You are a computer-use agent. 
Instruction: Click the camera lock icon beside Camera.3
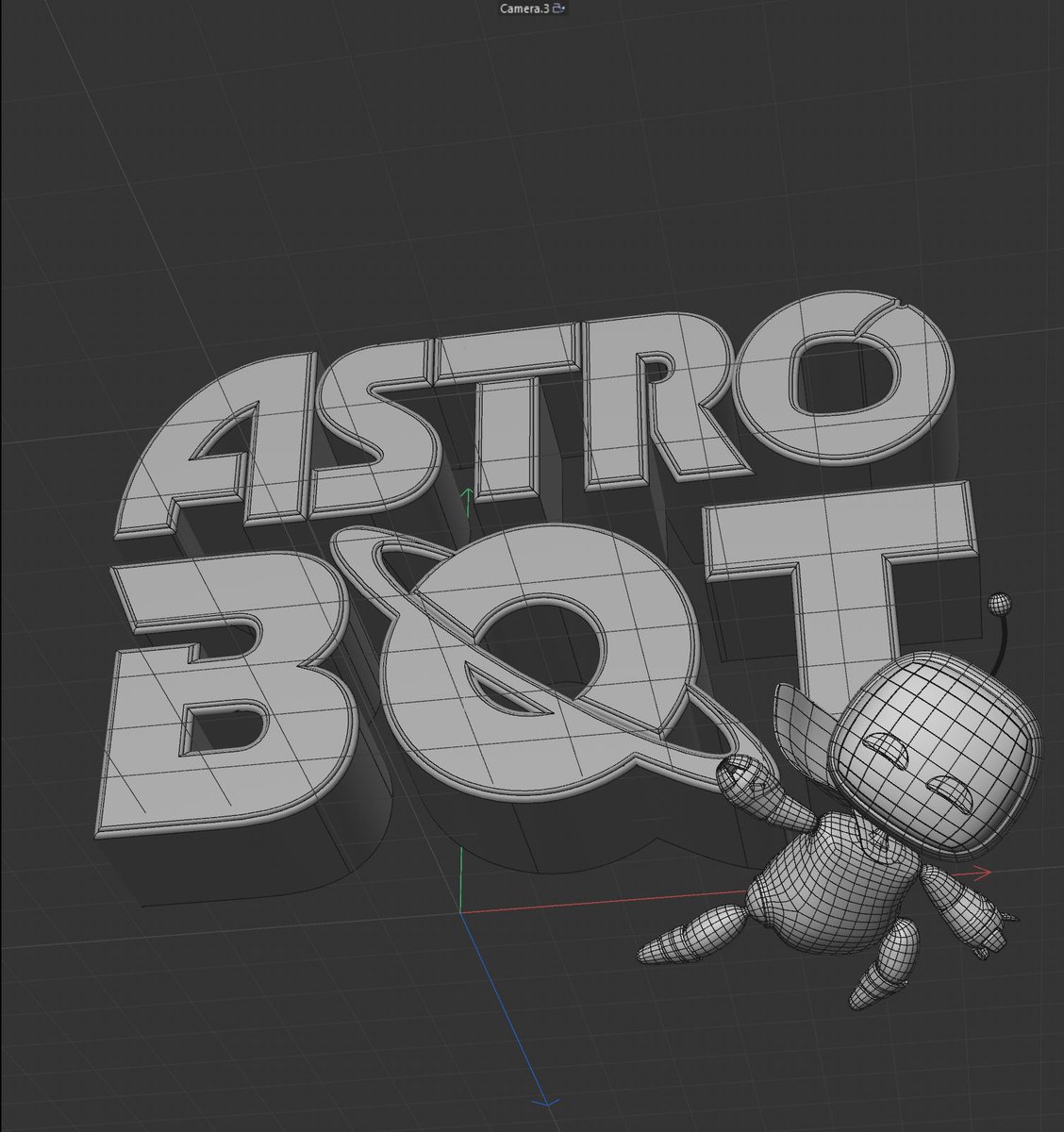558,8
